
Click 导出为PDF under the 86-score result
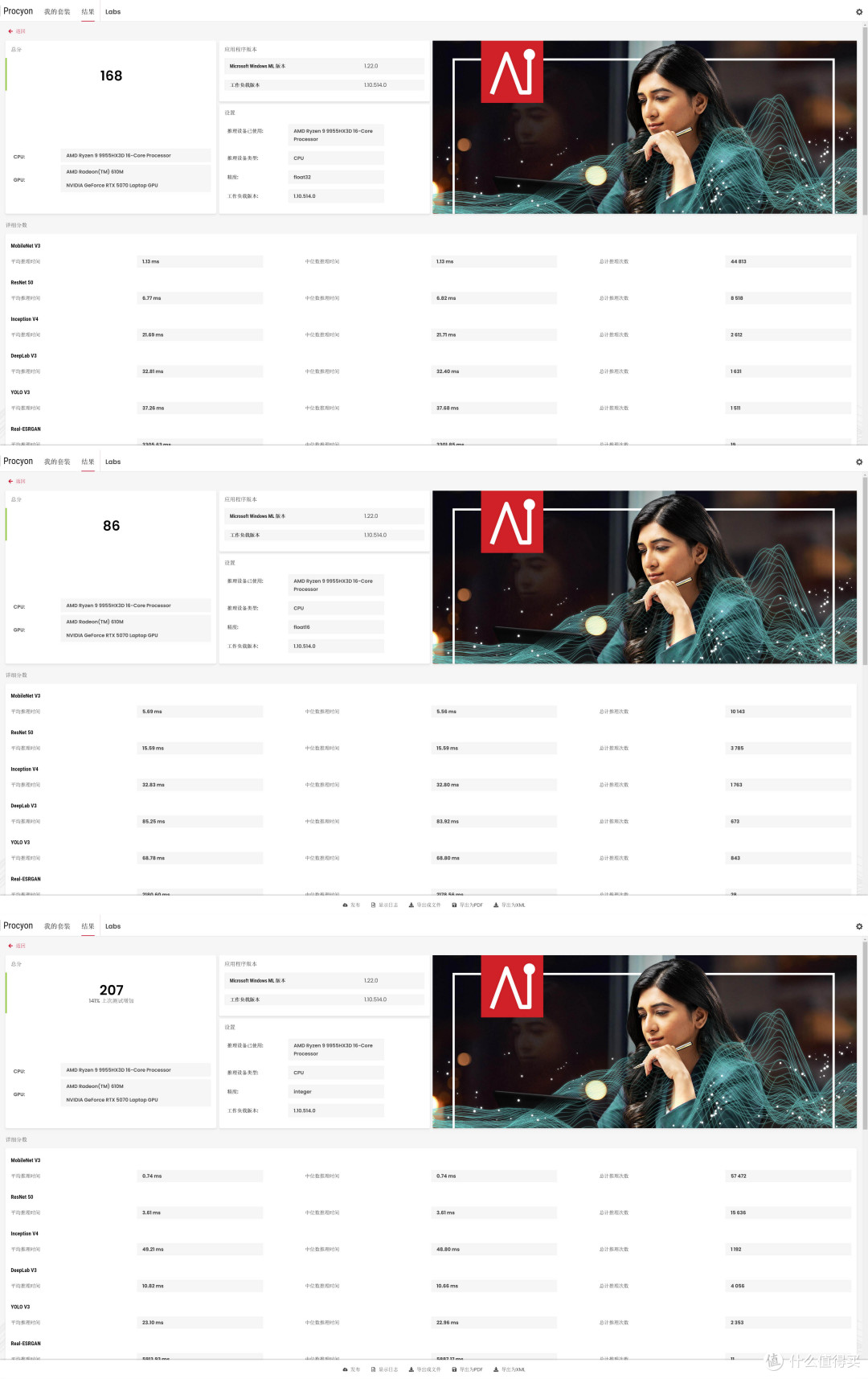coord(467,905)
